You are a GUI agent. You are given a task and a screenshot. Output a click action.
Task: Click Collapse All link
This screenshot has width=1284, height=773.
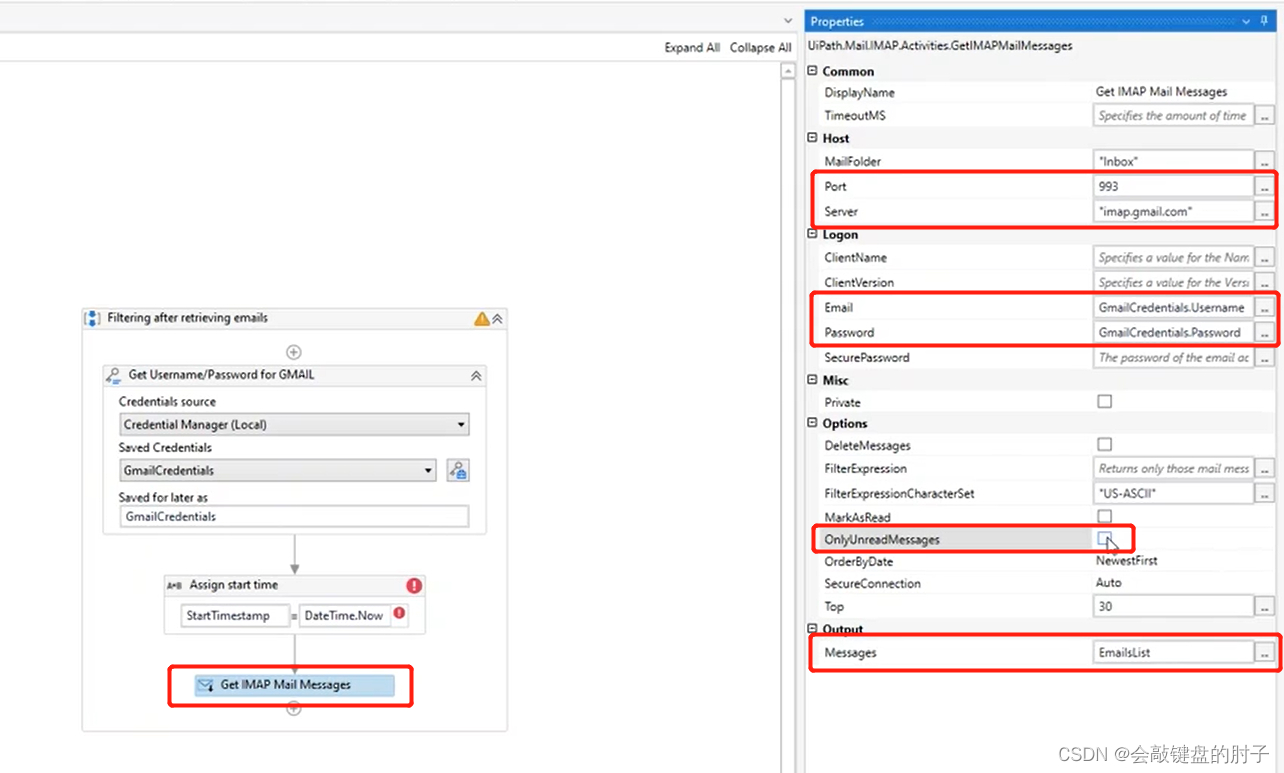click(x=760, y=47)
